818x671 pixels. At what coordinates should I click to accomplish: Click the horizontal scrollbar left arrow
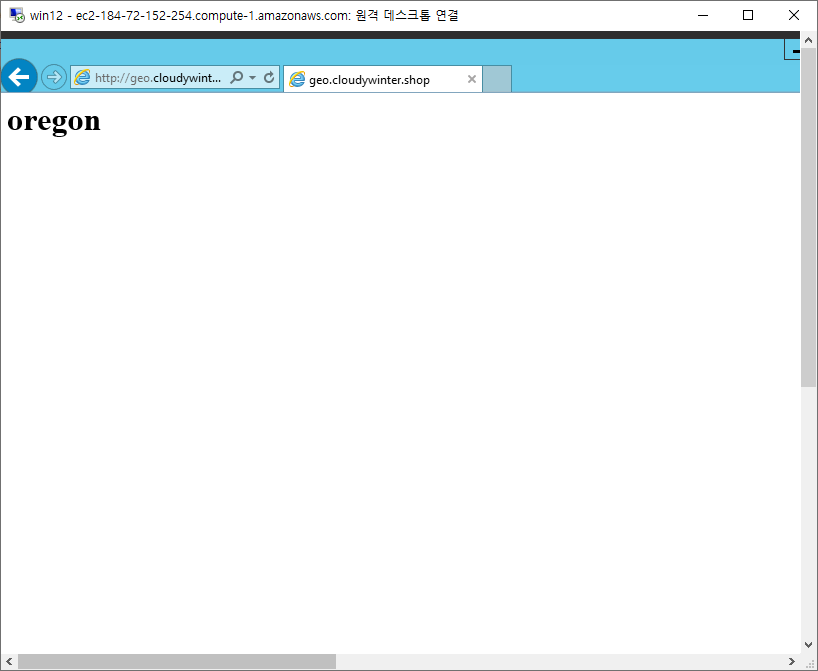click(9, 662)
